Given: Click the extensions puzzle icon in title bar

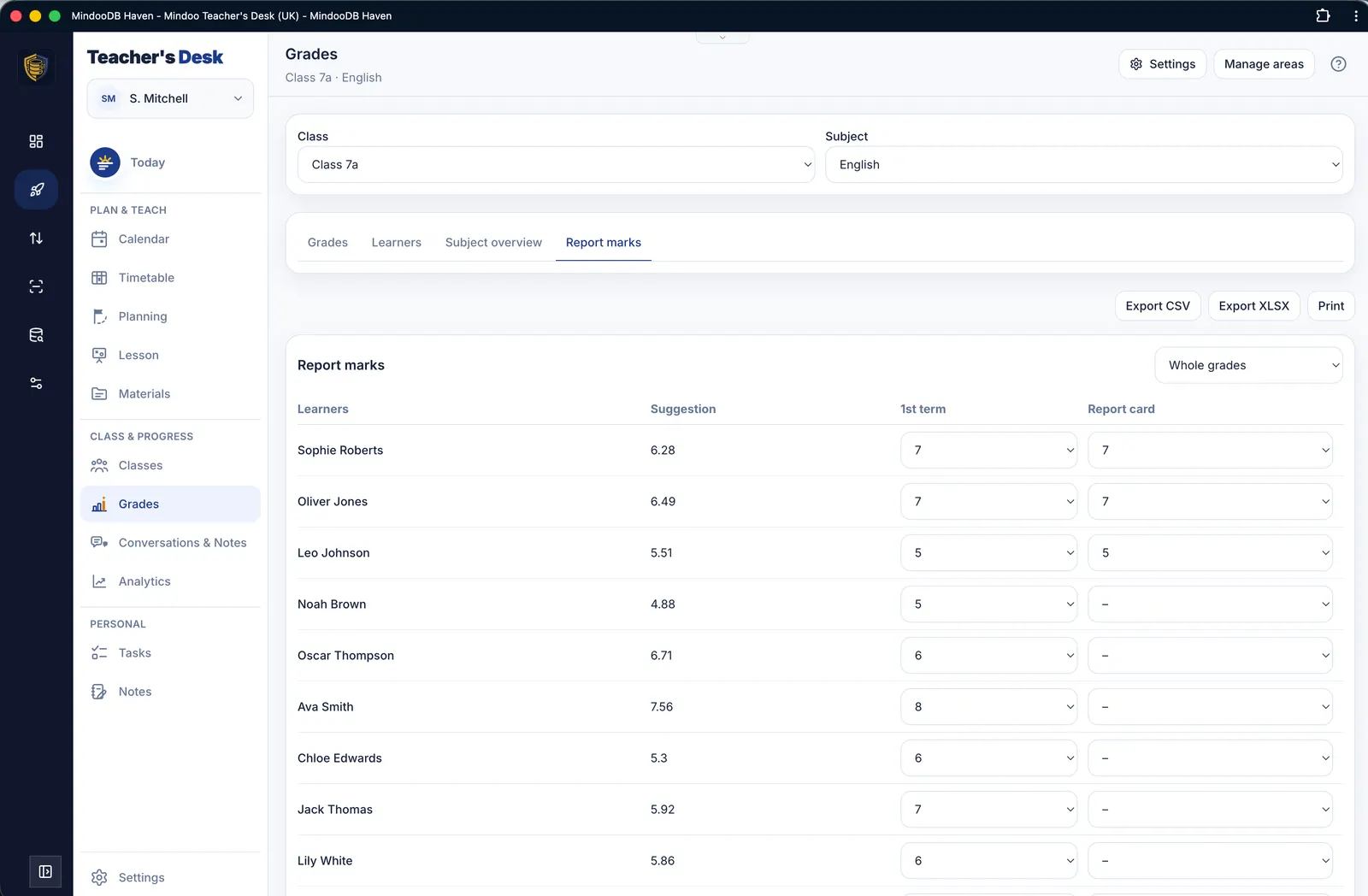Looking at the screenshot, I should click(1323, 15).
